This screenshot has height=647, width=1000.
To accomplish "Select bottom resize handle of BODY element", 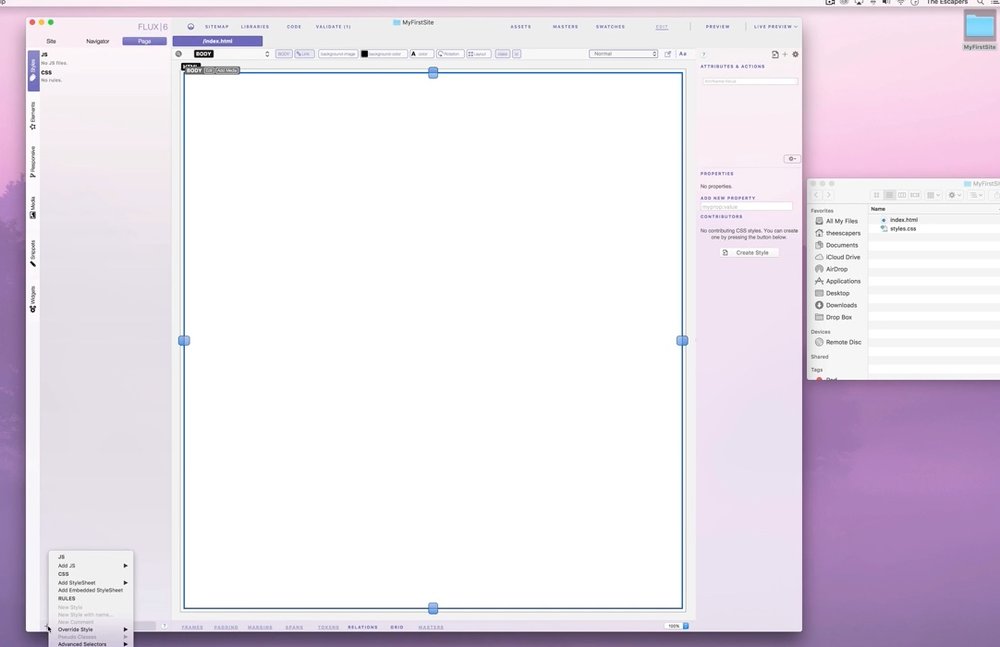I will click(x=433, y=609).
